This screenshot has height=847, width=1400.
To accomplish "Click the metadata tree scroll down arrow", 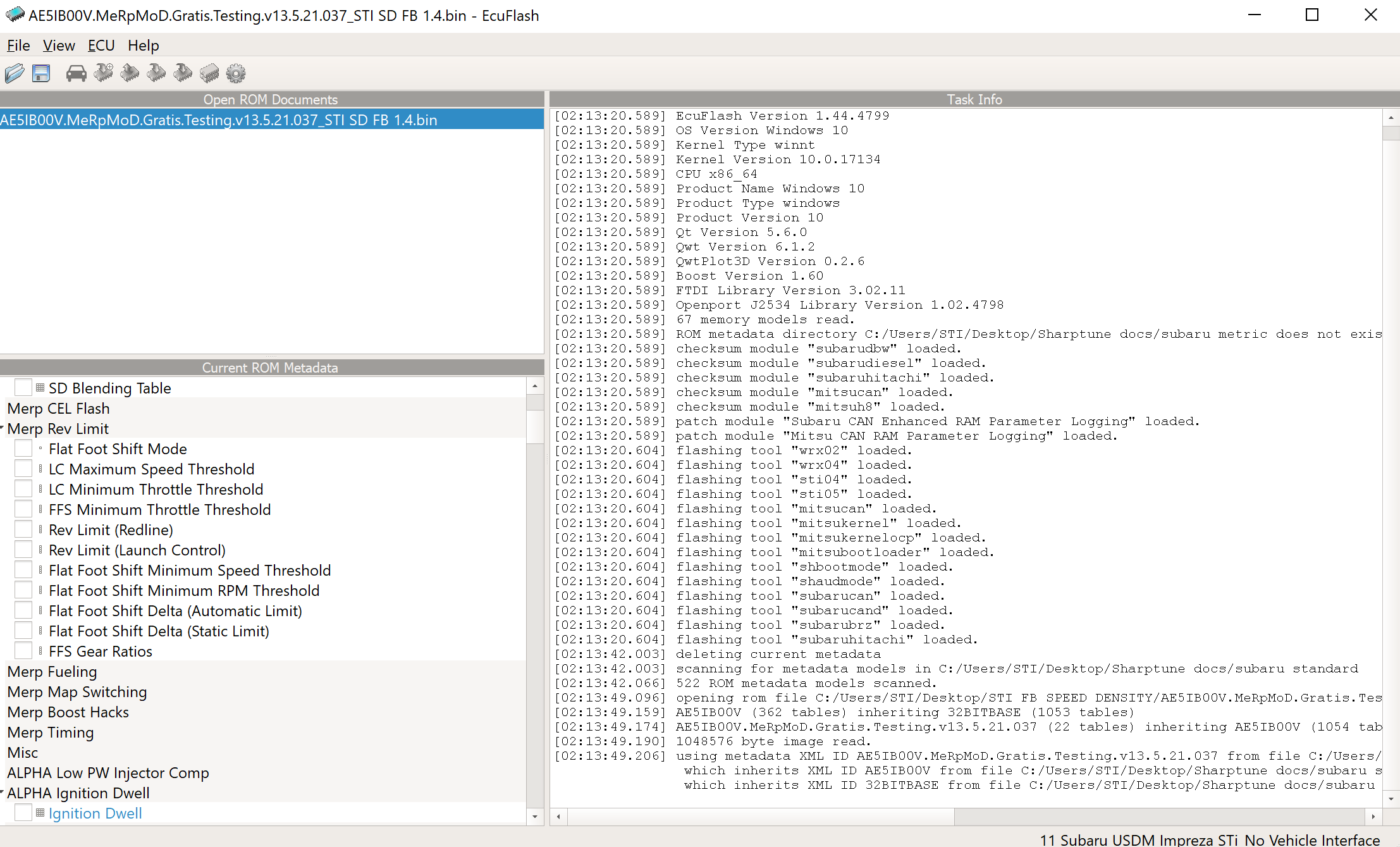I will (x=535, y=816).
